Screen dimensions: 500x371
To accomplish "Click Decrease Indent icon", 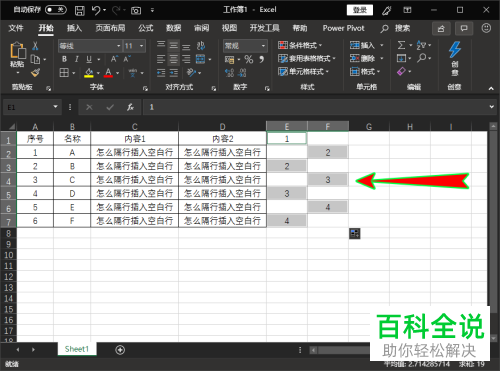I will pyautogui.click(x=161, y=73).
